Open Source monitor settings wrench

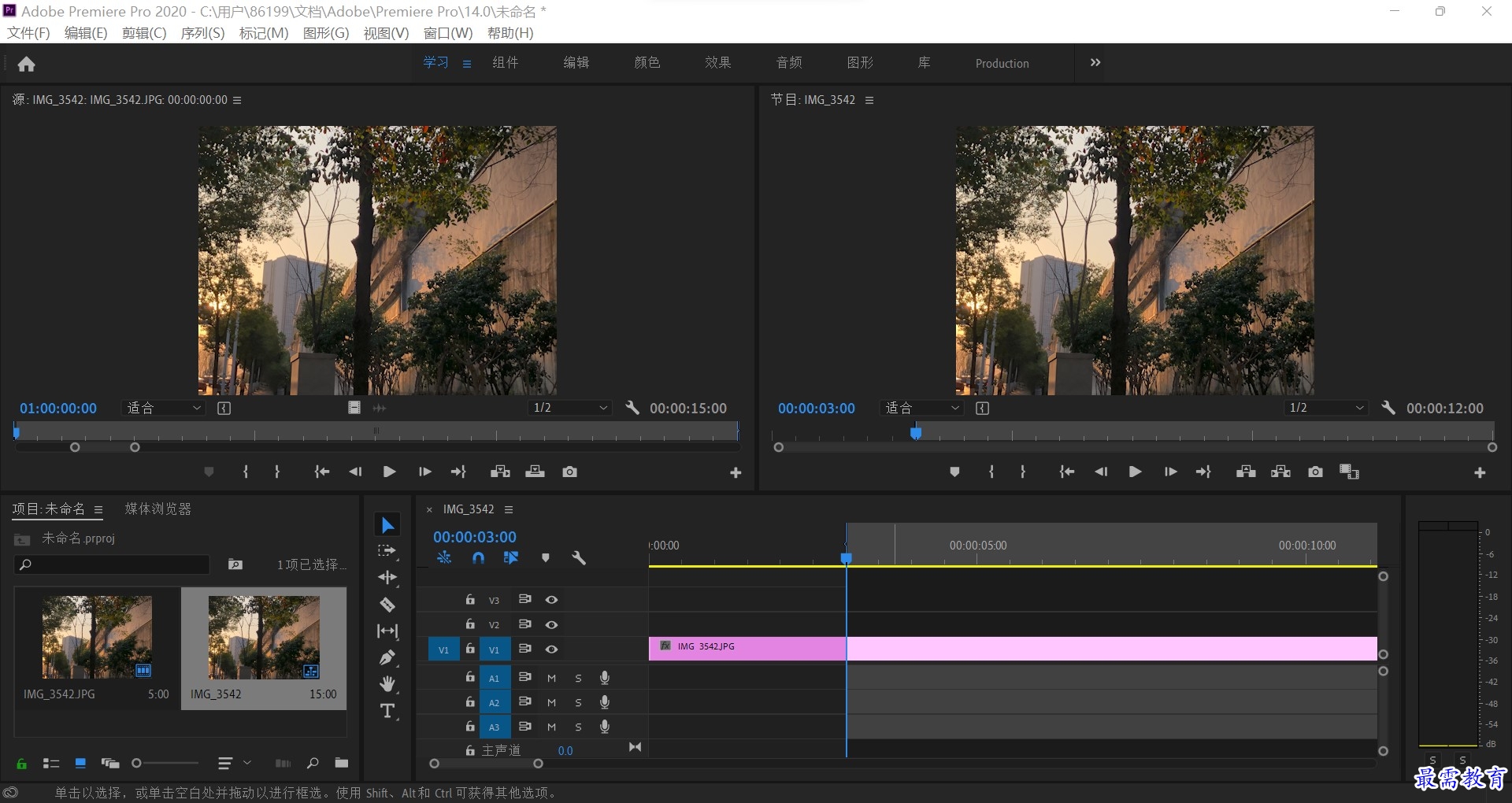[632, 408]
